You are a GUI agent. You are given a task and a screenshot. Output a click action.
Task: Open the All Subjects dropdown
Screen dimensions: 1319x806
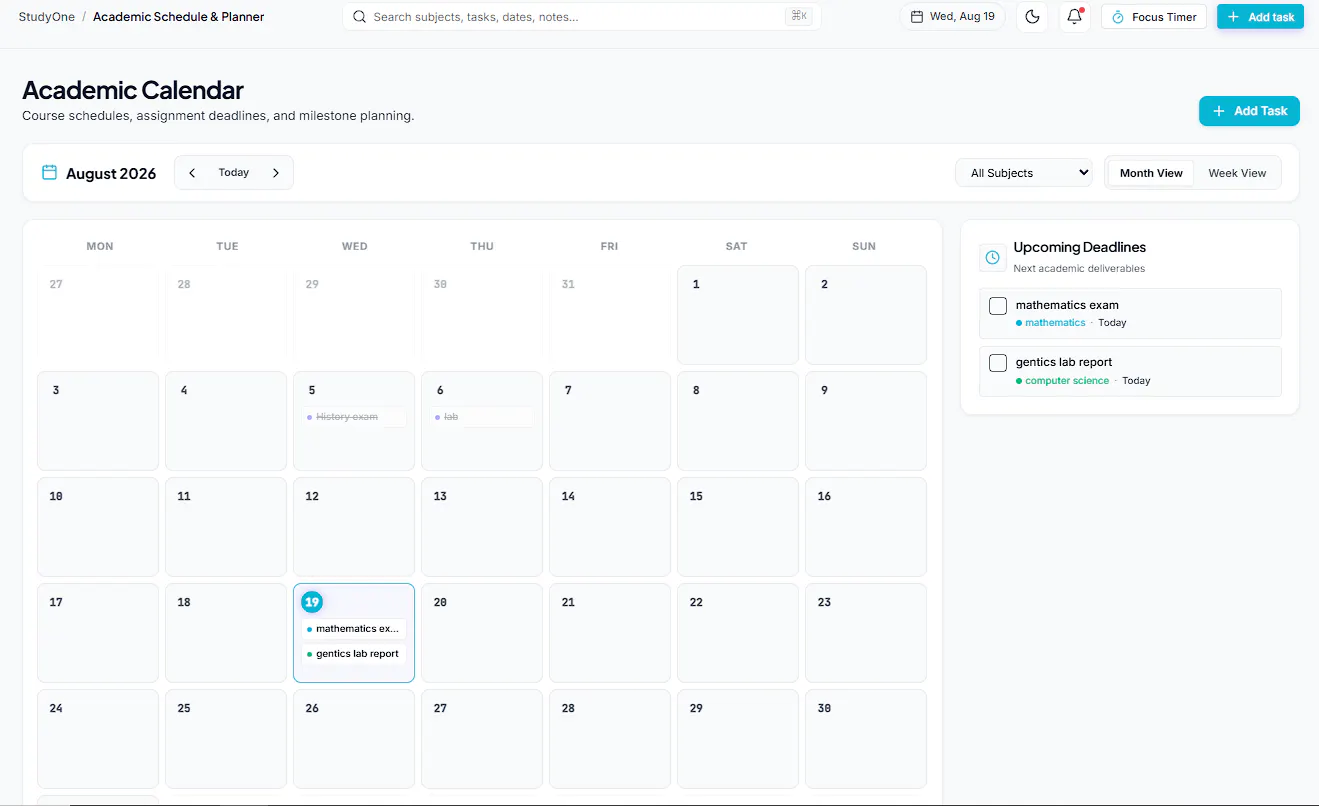click(1024, 173)
